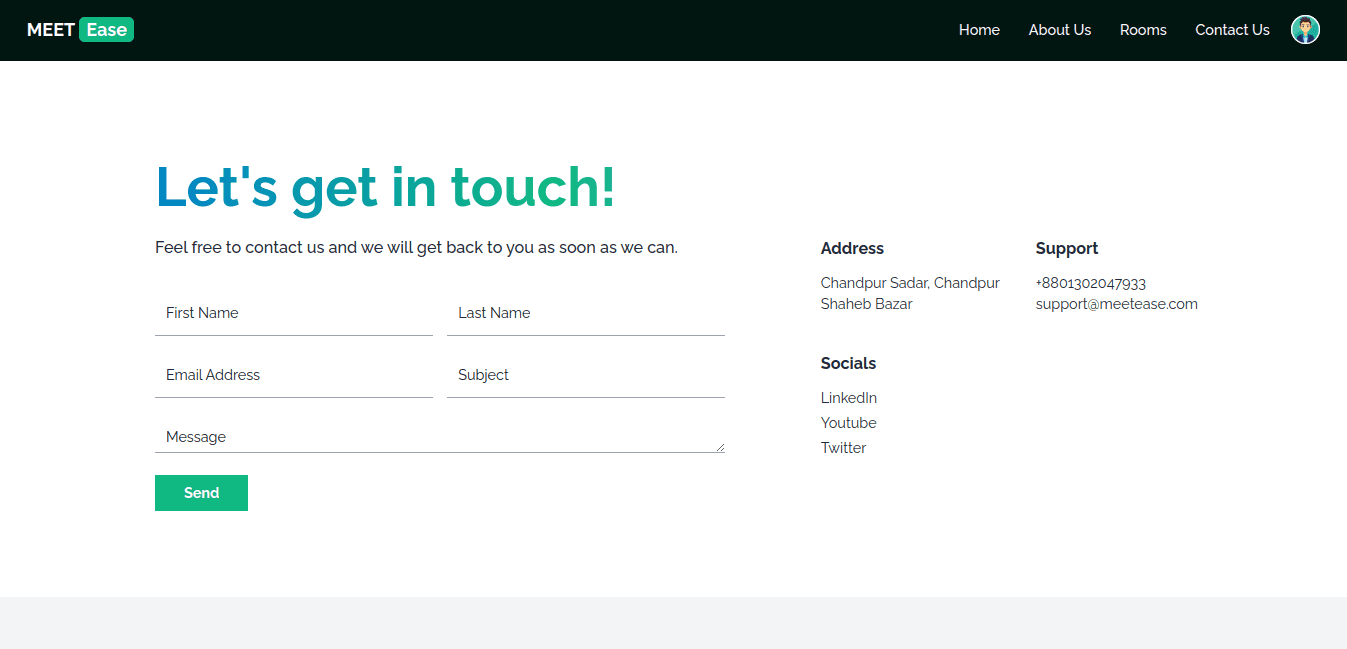Click the MEET Ease logo
The height and width of the screenshot is (649, 1347).
pyautogui.click(x=80, y=30)
